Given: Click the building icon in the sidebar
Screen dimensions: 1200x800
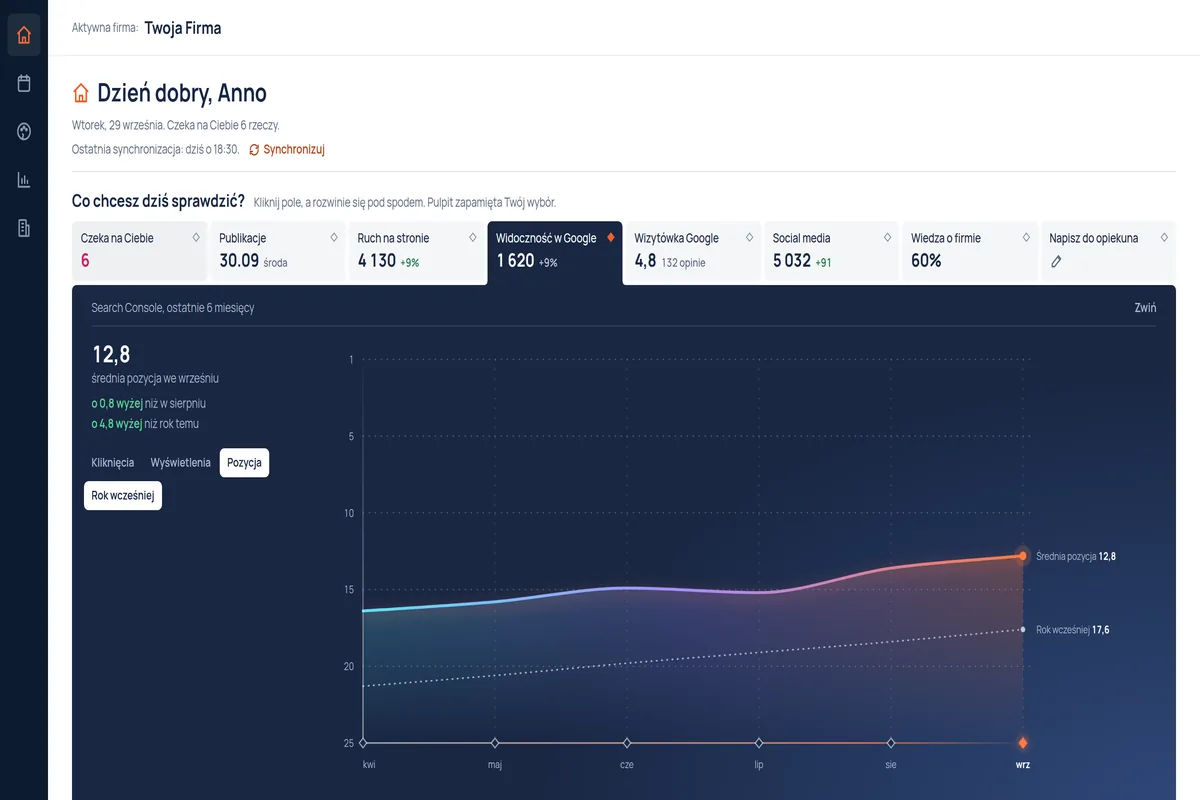Looking at the screenshot, I should coord(24,228).
